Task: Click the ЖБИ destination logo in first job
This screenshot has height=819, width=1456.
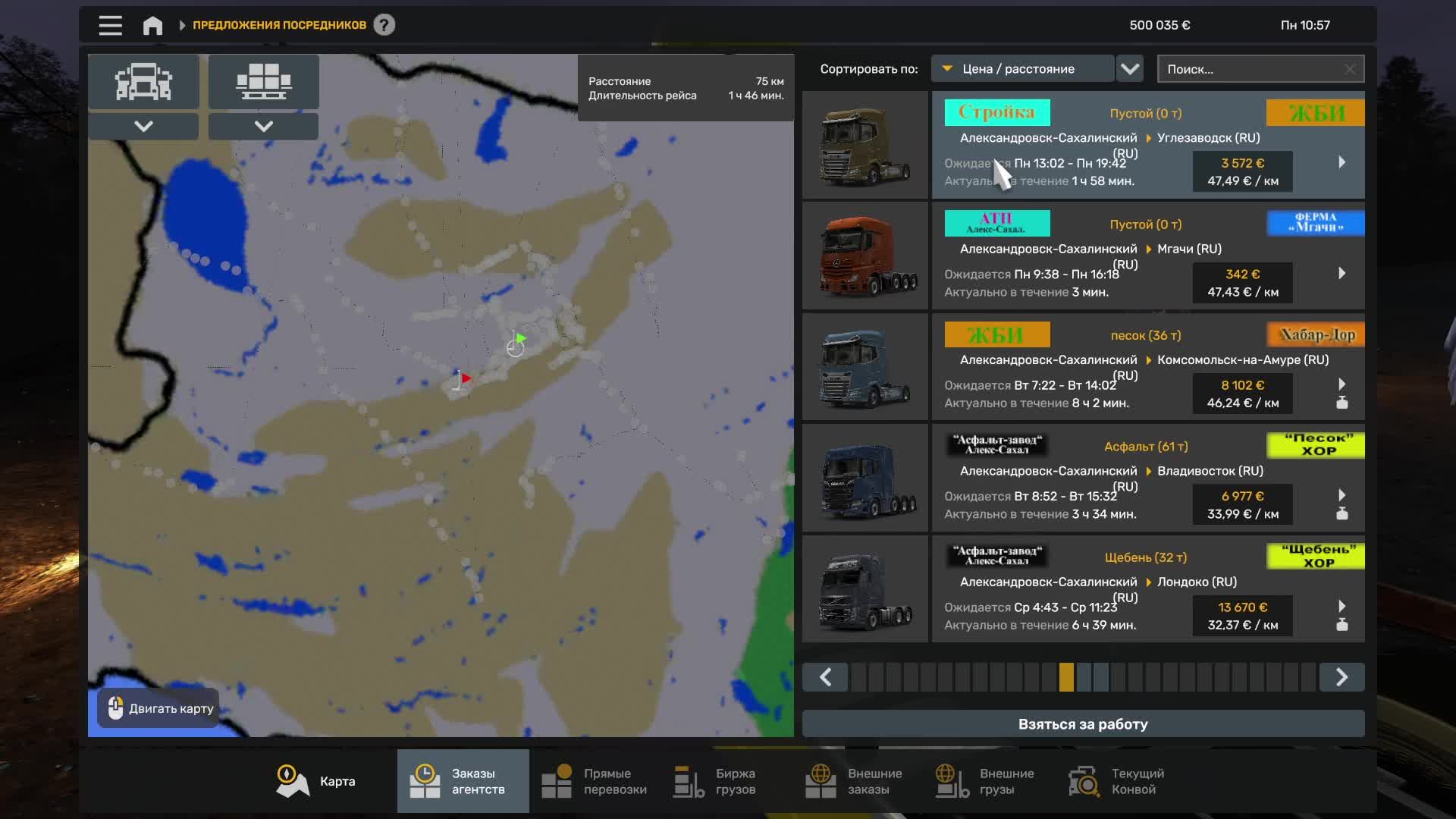Action: (1316, 112)
